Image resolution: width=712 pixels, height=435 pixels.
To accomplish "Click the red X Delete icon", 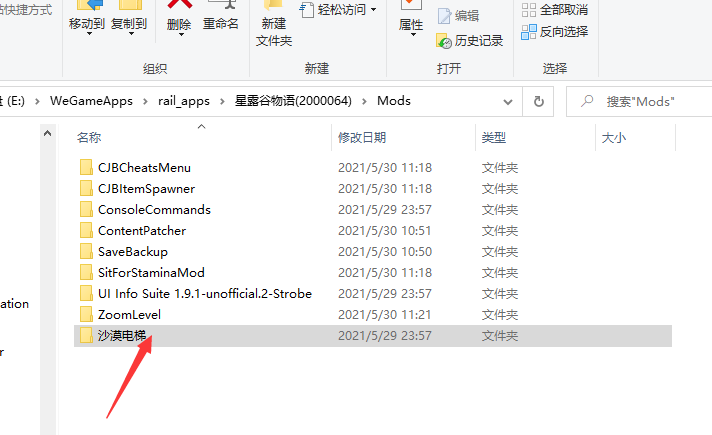I will 178,5.
